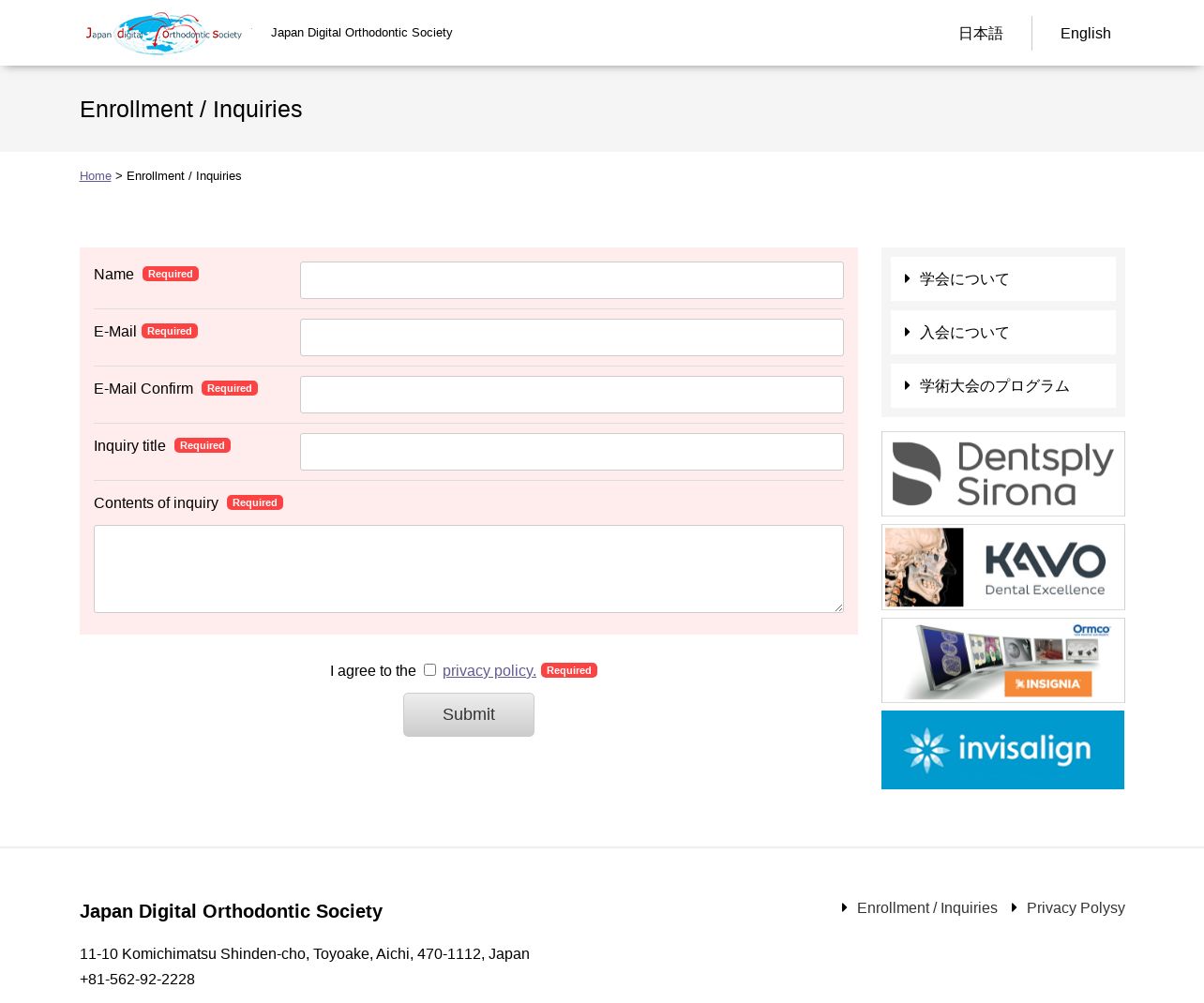Click the Name input field
1204x1003 pixels.
[572, 280]
